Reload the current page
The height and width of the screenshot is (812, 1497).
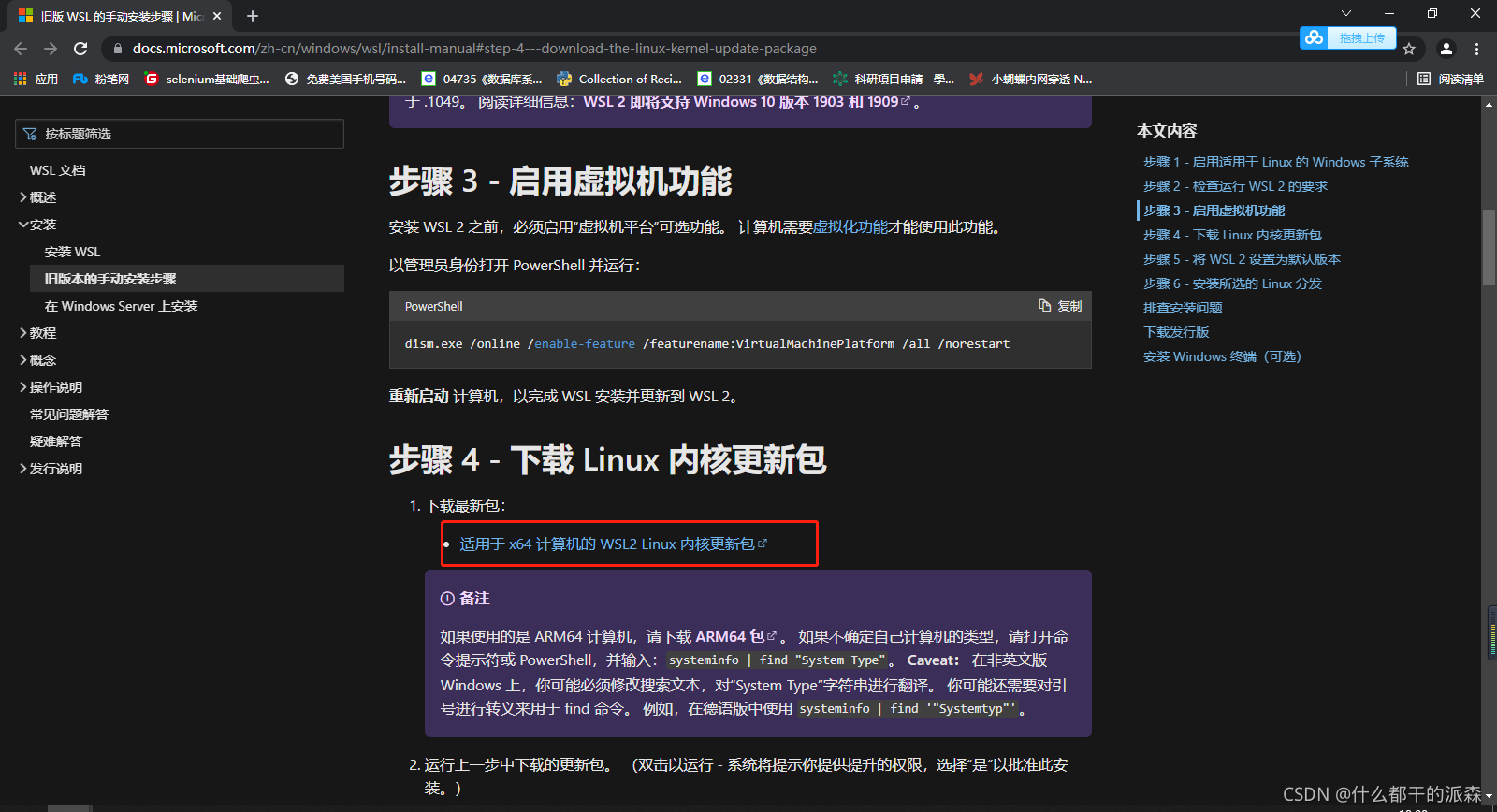click(x=80, y=49)
